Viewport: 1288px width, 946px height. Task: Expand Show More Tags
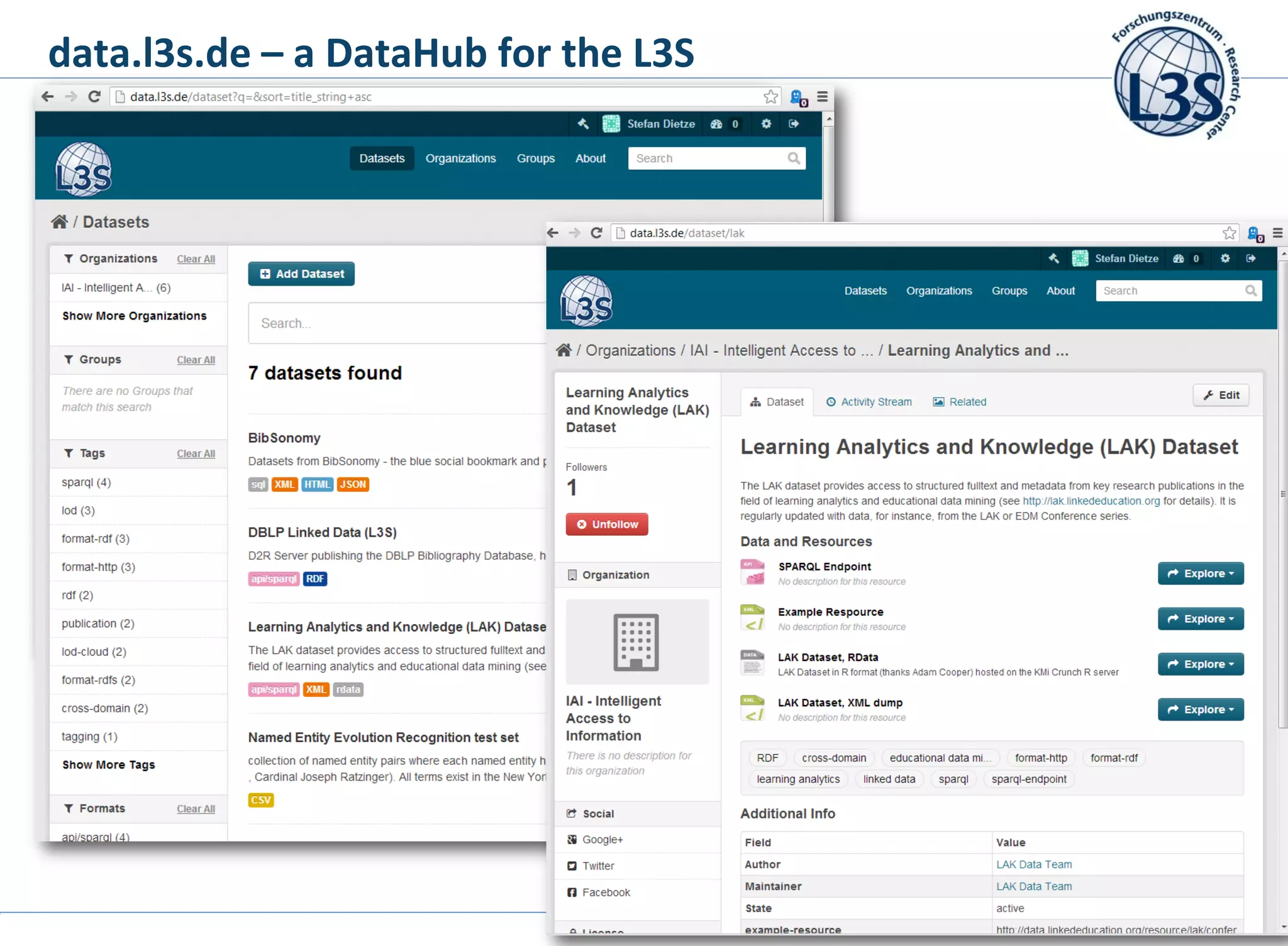pyautogui.click(x=108, y=764)
